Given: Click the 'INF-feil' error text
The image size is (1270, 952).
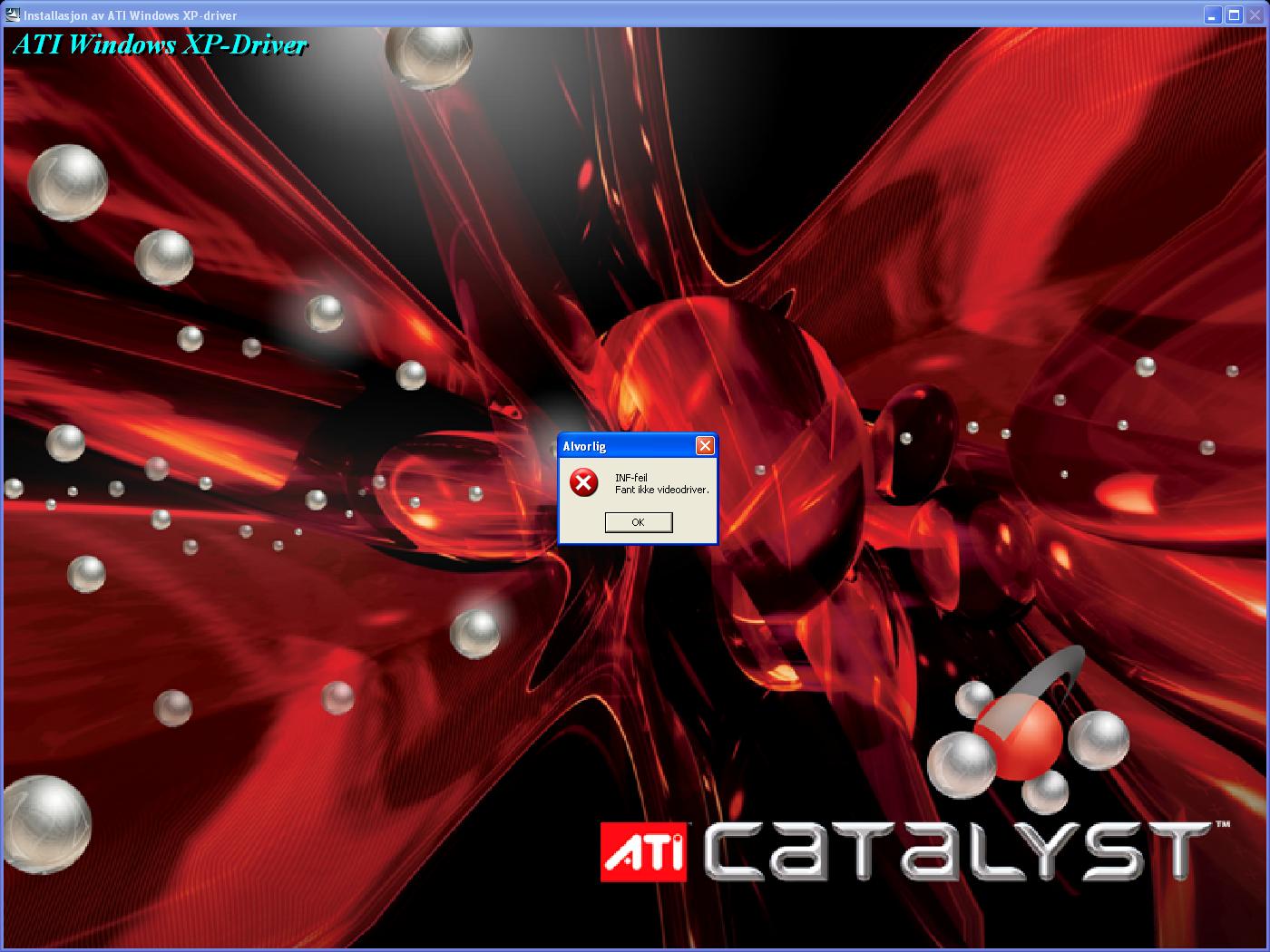Looking at the screenshot, I should click(631, 478).
